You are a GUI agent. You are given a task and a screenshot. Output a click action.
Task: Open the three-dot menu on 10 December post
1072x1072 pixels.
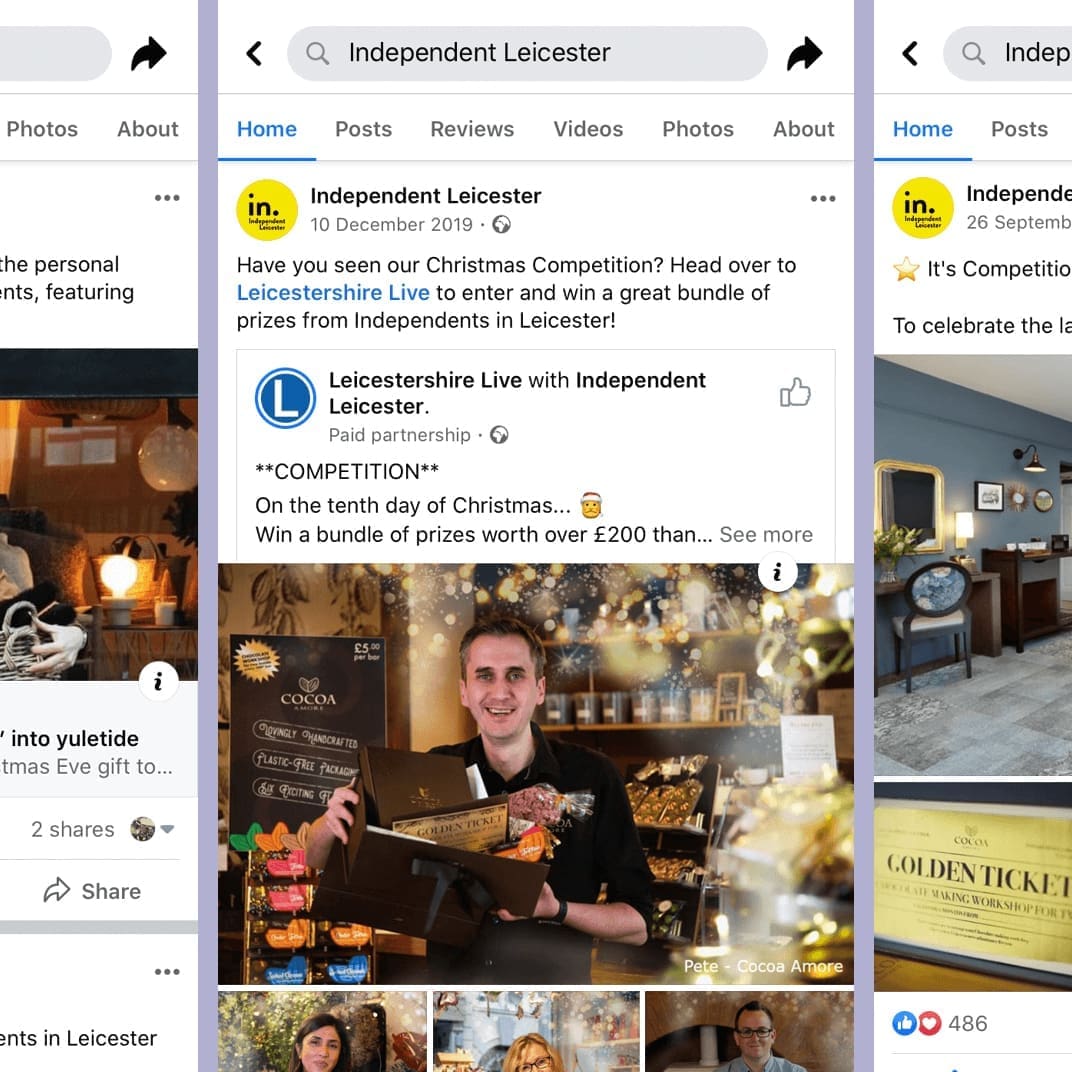[x=822, y=198]
